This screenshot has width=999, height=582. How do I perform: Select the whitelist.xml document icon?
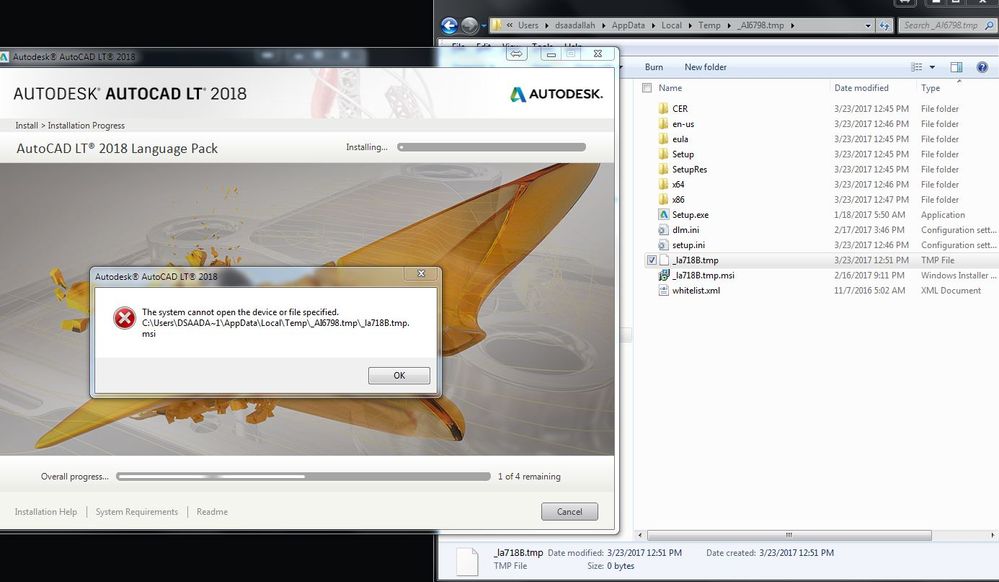663,291
